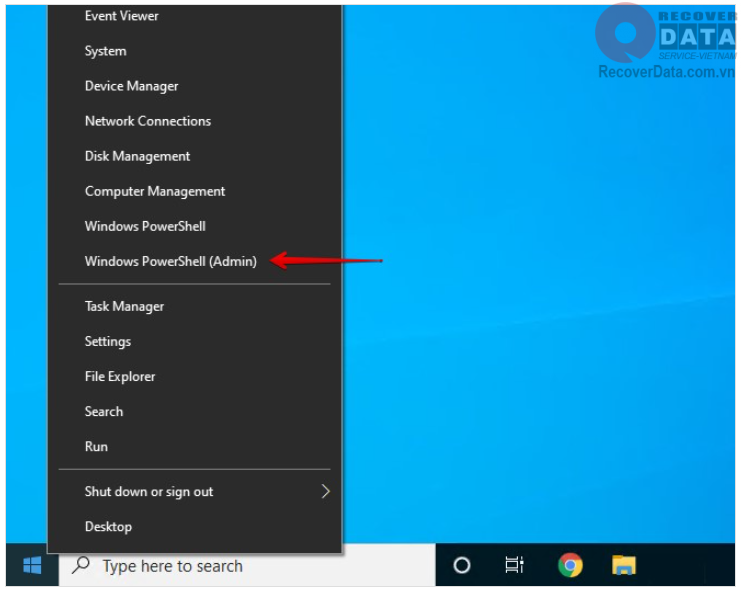Open File Explorer icon on taskbar
741x591 pixels.
[624, 565]
